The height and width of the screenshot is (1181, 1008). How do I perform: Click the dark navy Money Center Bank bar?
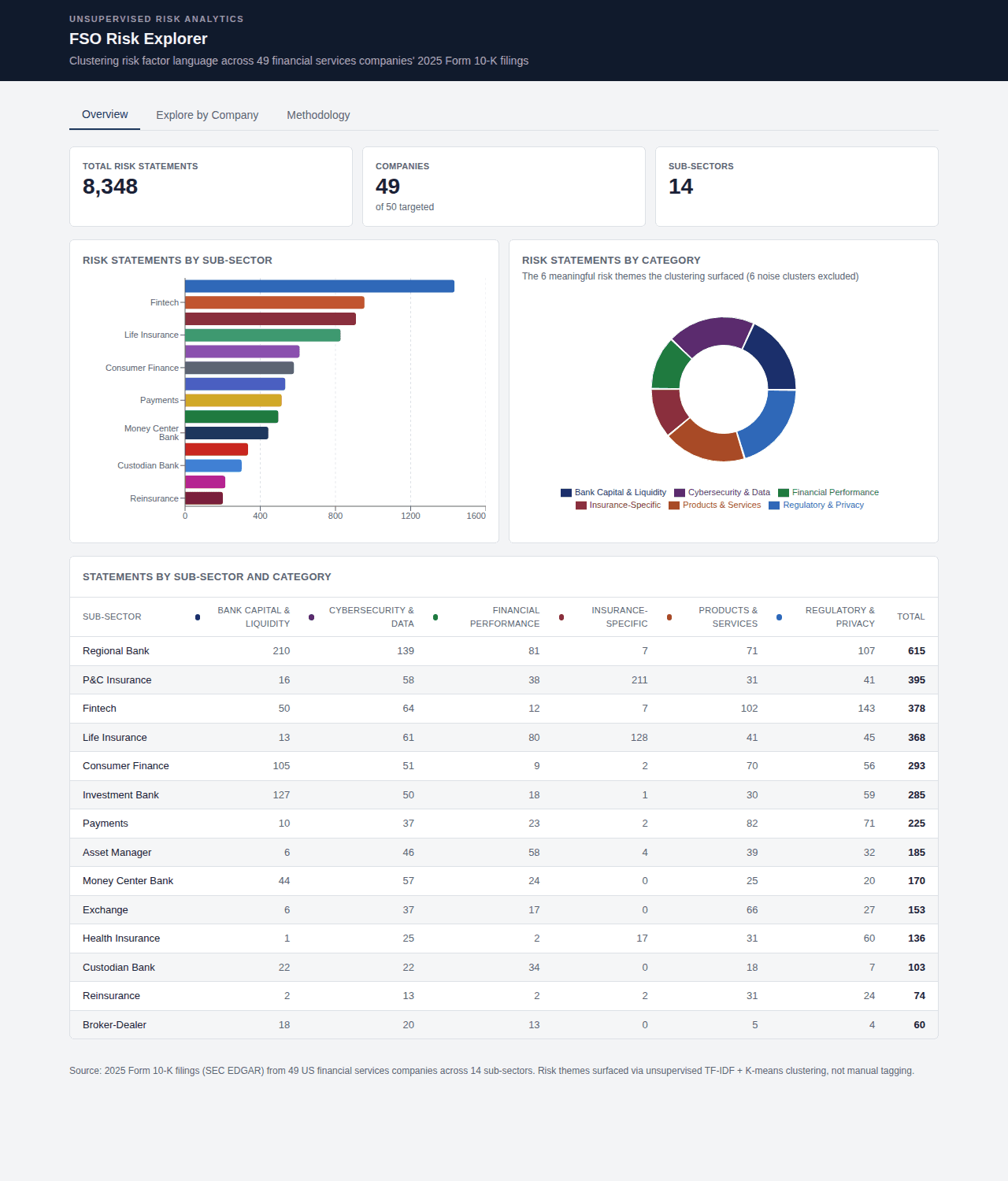227,433
